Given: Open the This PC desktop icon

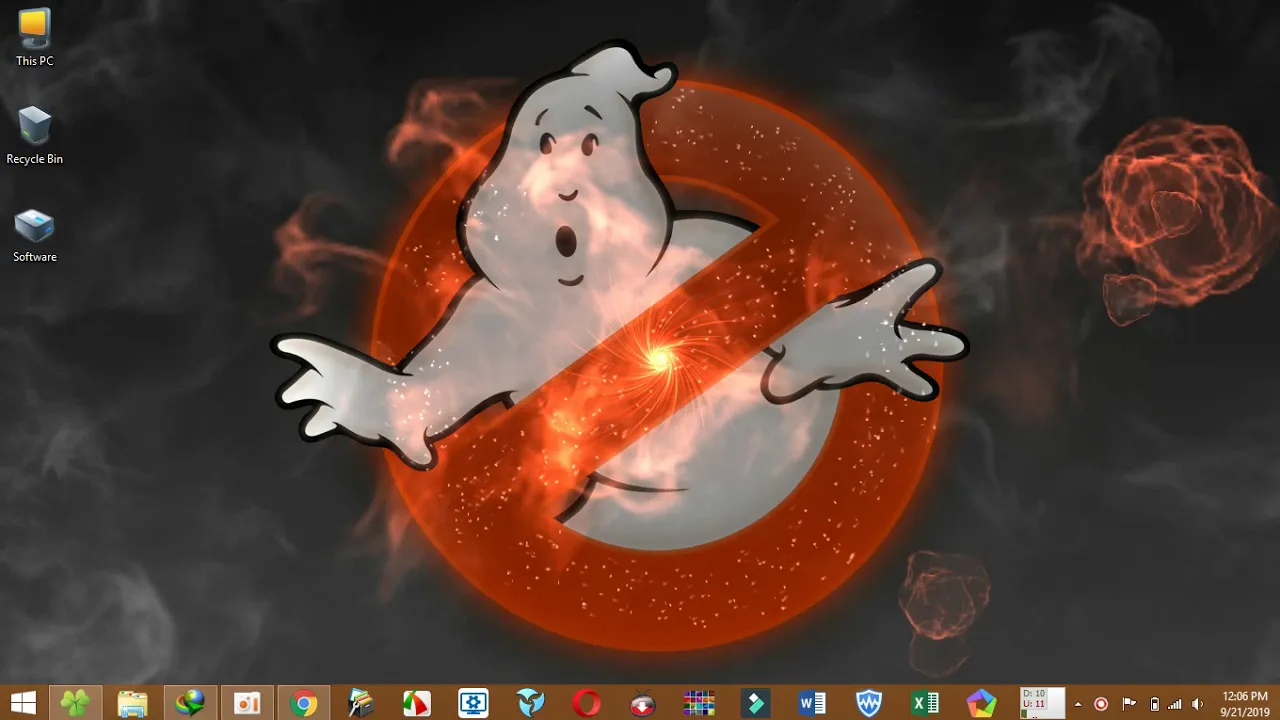Looking at the screenshot, I should tap(34, 38).
